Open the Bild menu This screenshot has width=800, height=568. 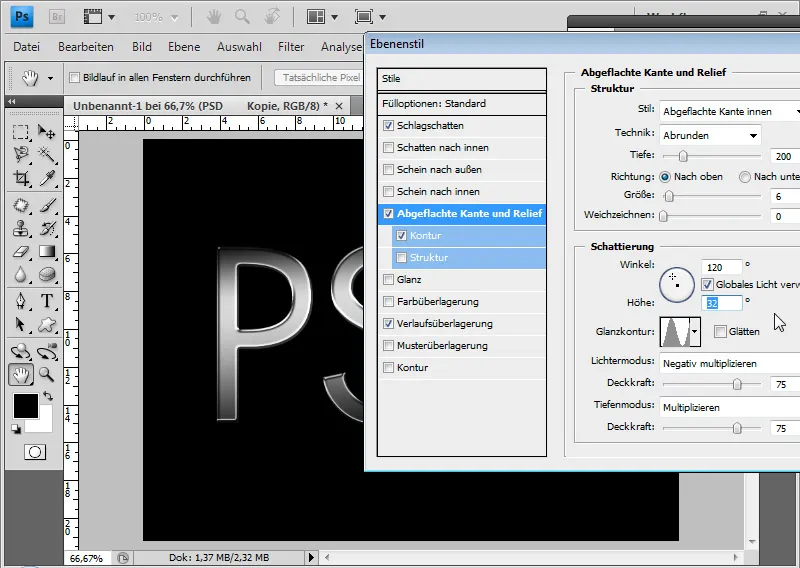[x=141, y=46]
